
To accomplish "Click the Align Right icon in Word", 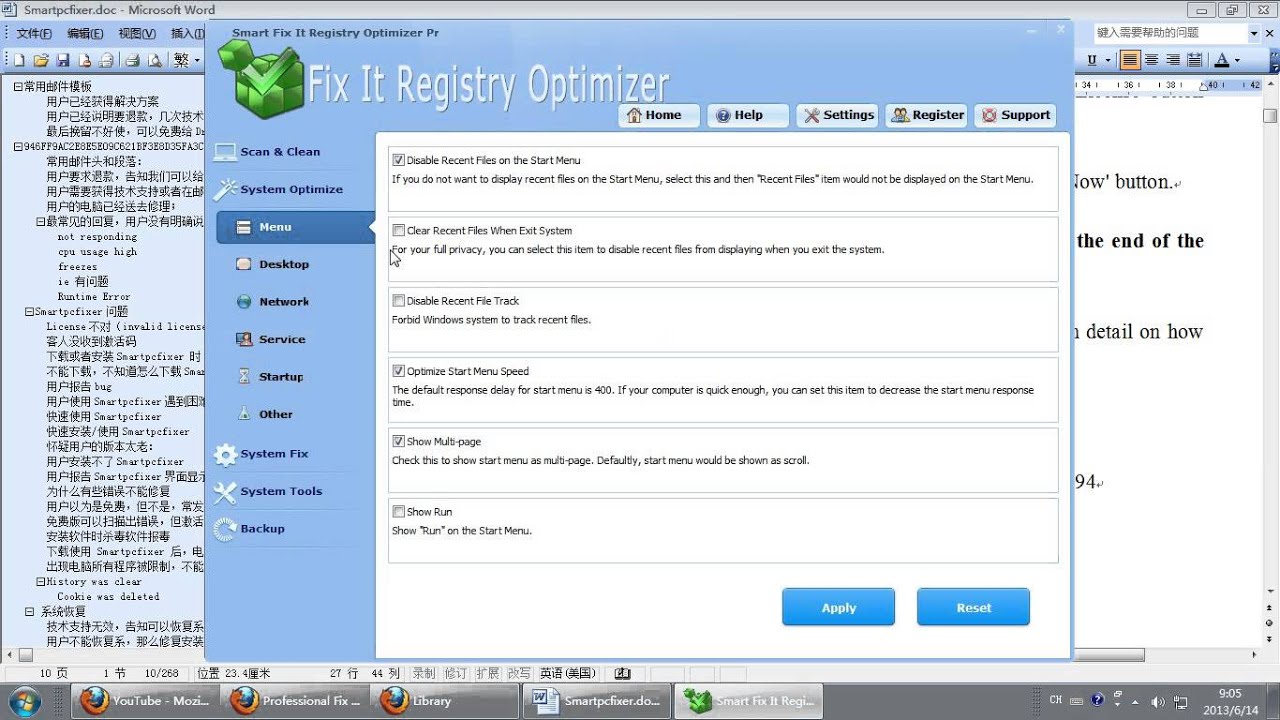I will point(1172,60).
